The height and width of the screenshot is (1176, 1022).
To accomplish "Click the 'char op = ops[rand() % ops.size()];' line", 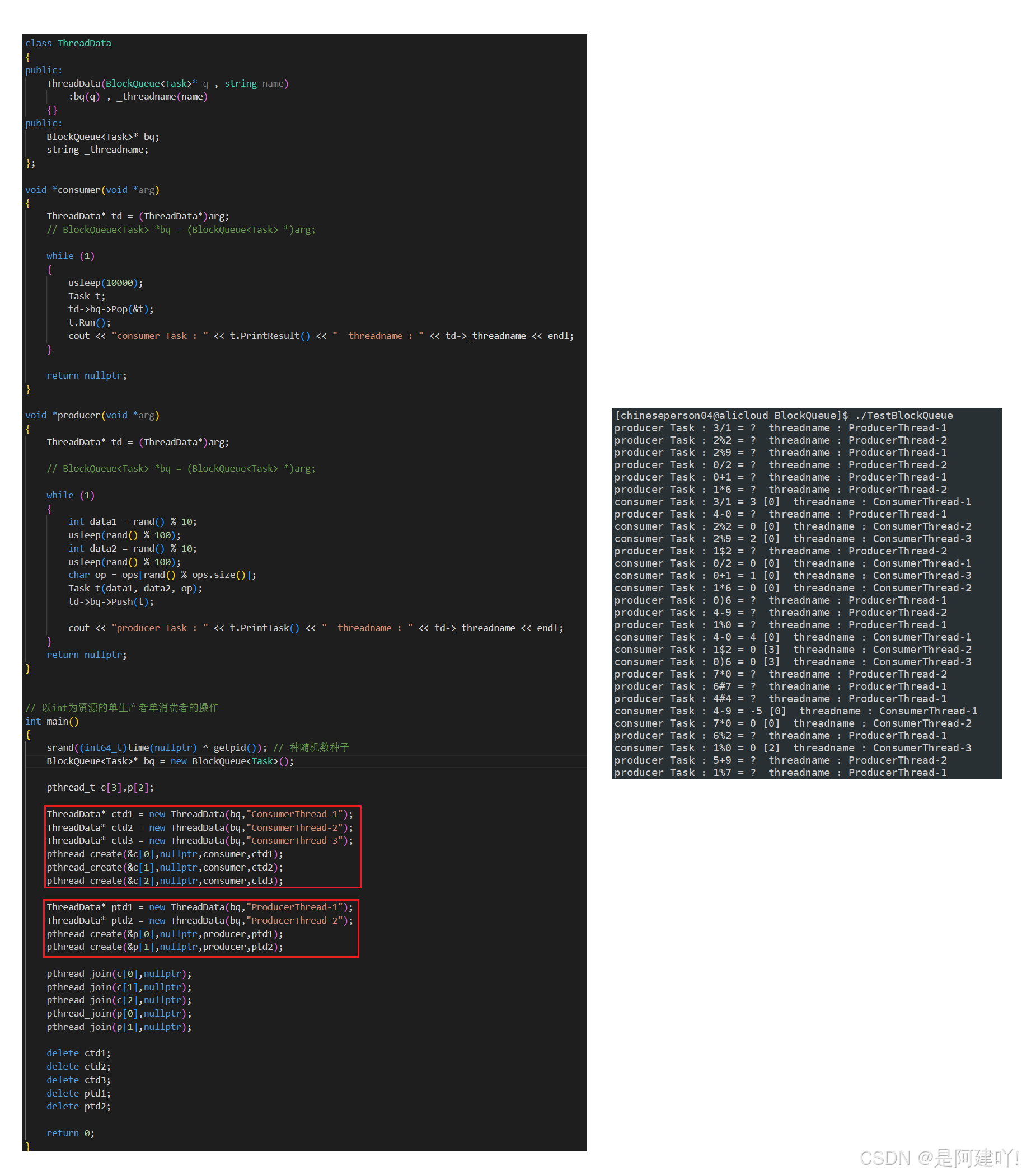I will (x=162, y=575).
